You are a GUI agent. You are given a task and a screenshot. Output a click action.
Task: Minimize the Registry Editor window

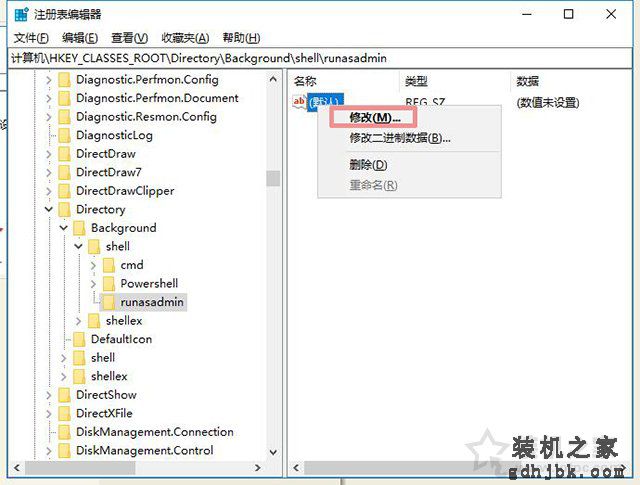pos(527,14)
